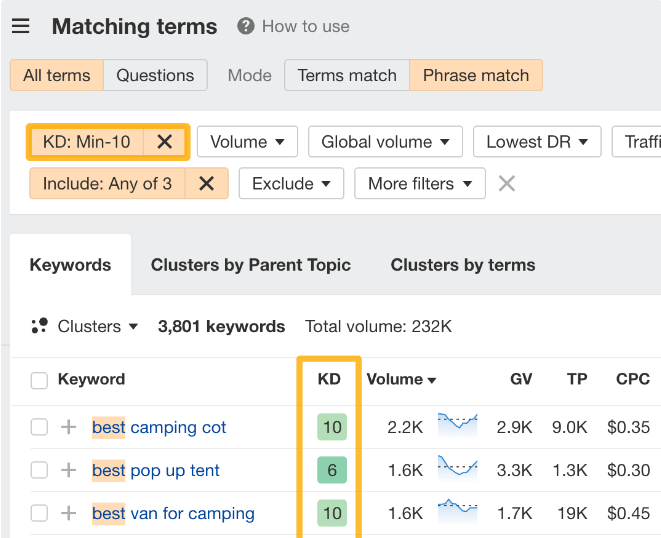Click the green KD 6 badge
This screenshot has height=538, width=661.
(x=332, y=471)
